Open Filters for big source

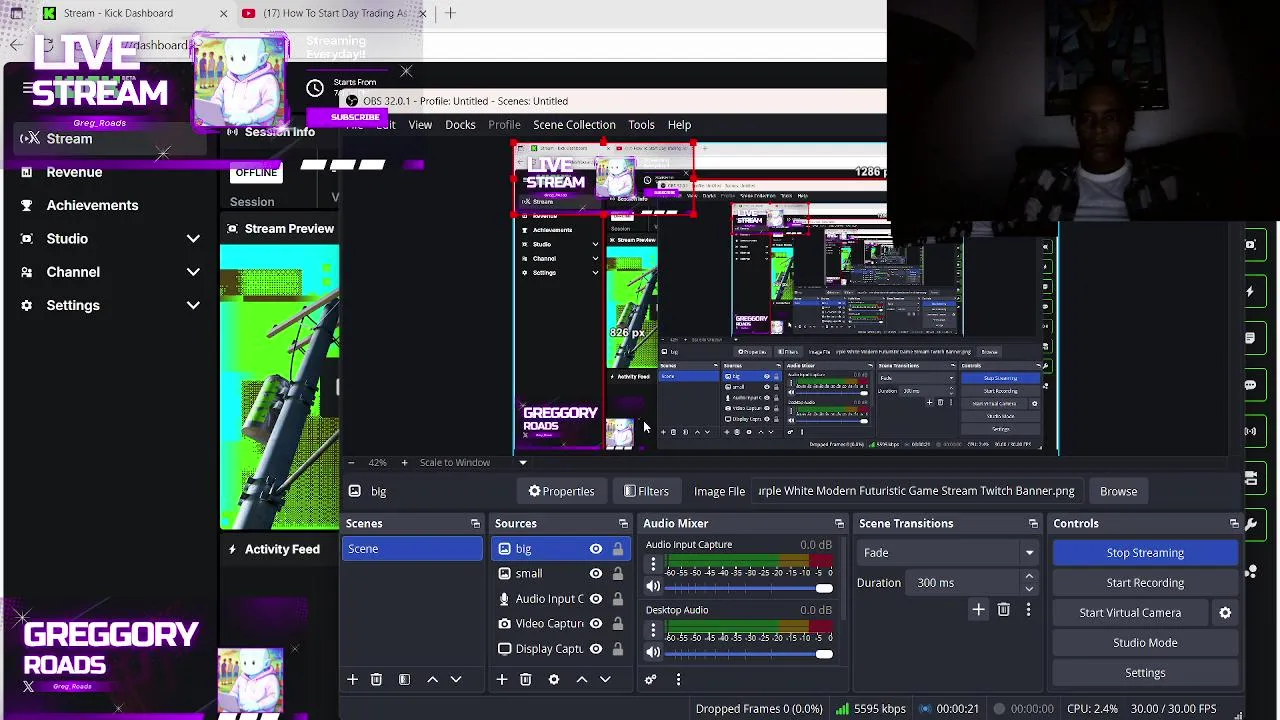[x=646, y=491]
